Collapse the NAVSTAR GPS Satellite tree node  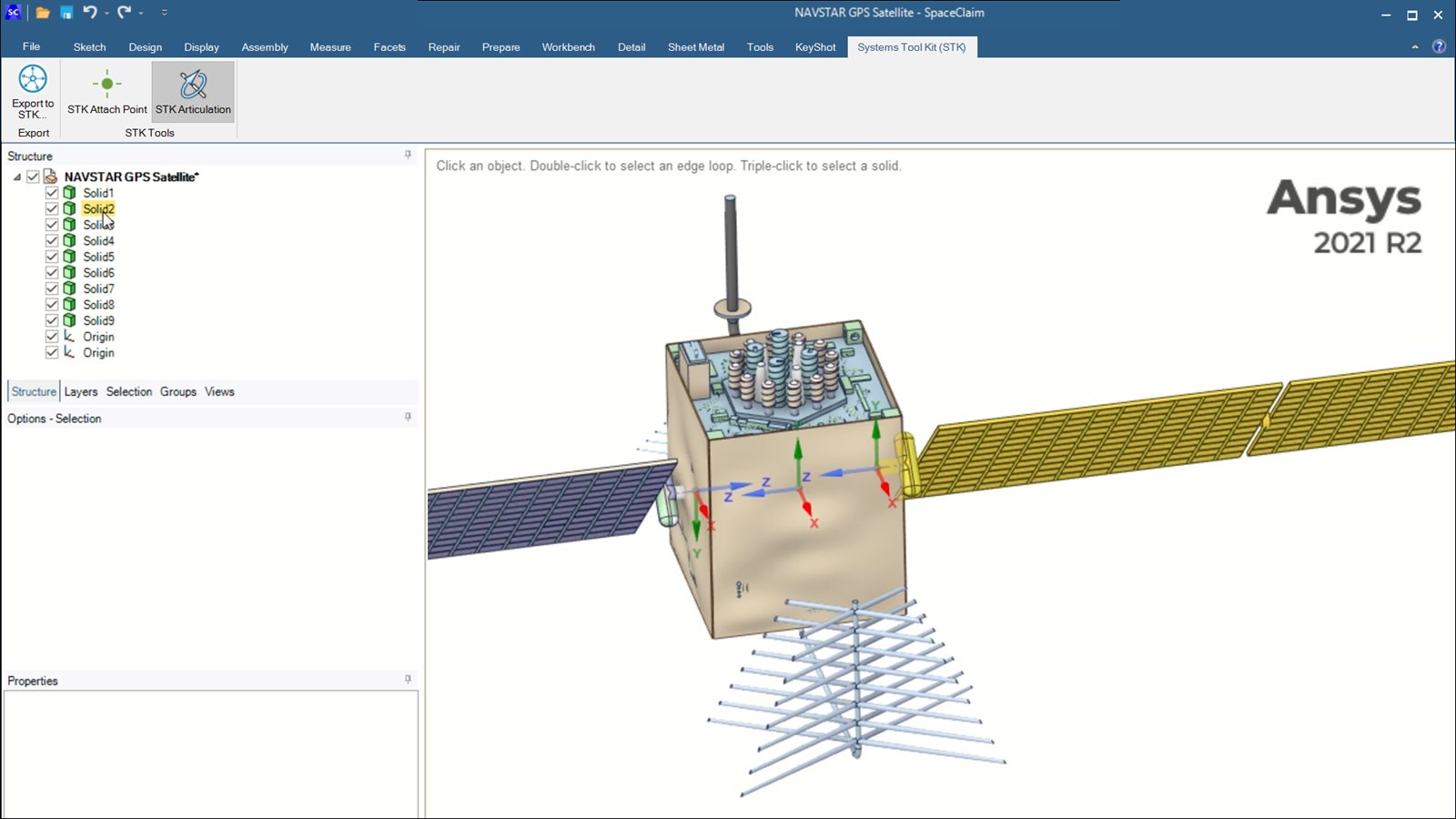tap(17, 177)
